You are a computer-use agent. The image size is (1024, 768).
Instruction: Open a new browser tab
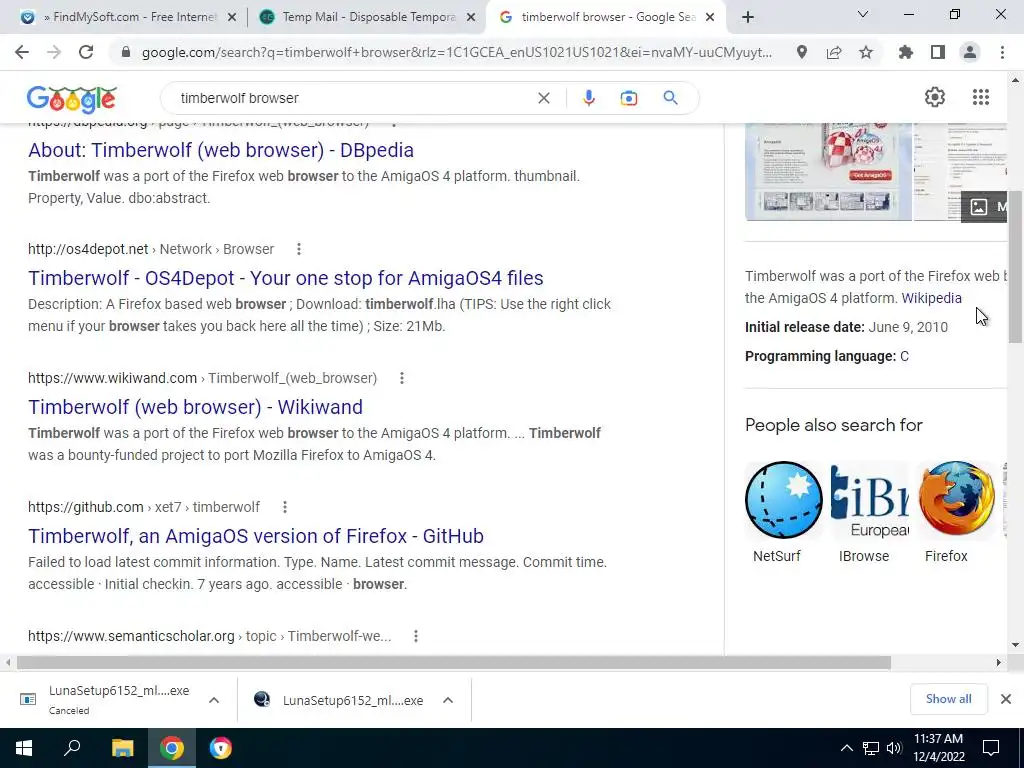748,17
